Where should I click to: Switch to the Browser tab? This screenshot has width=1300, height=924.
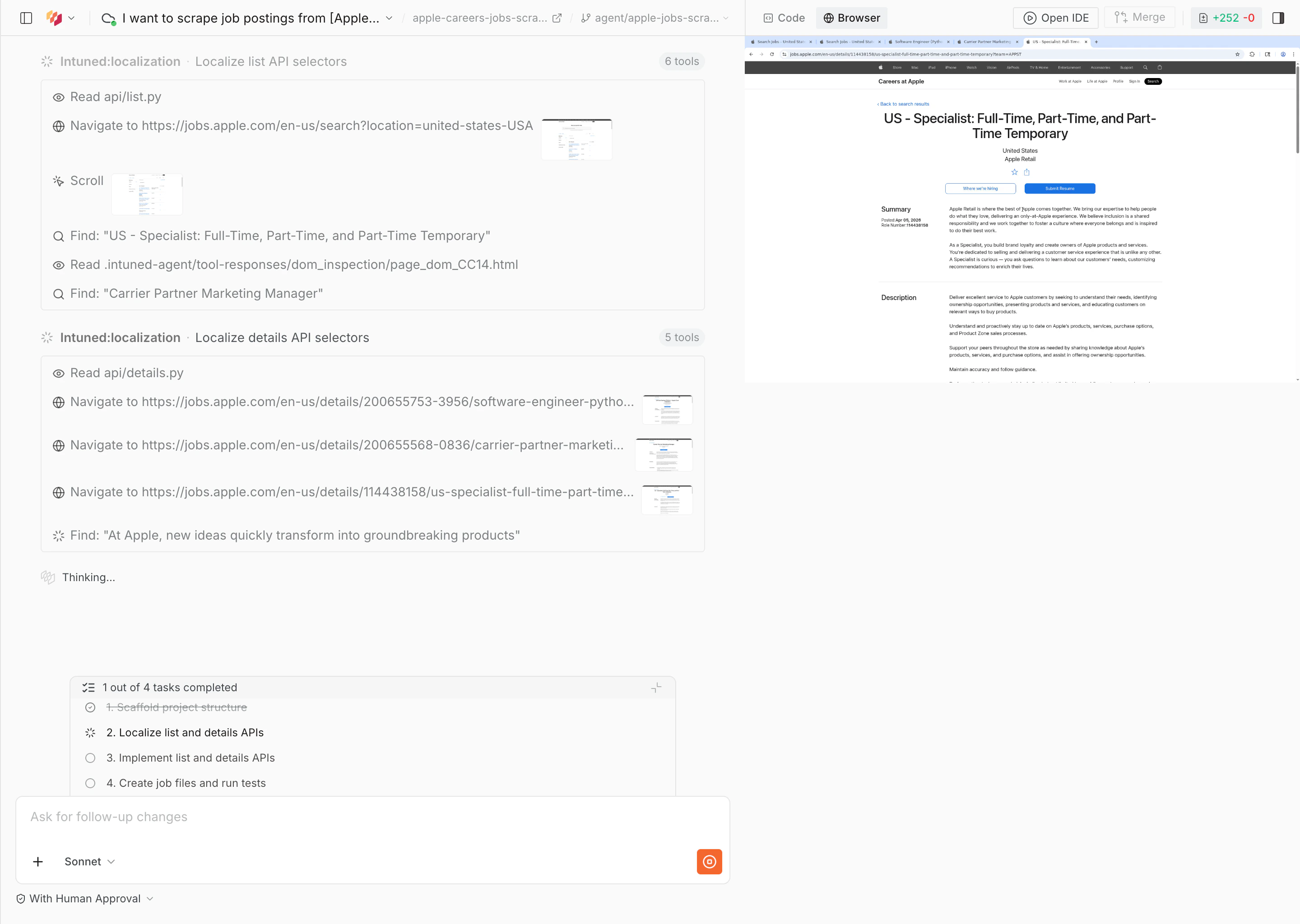click(851, 18)
